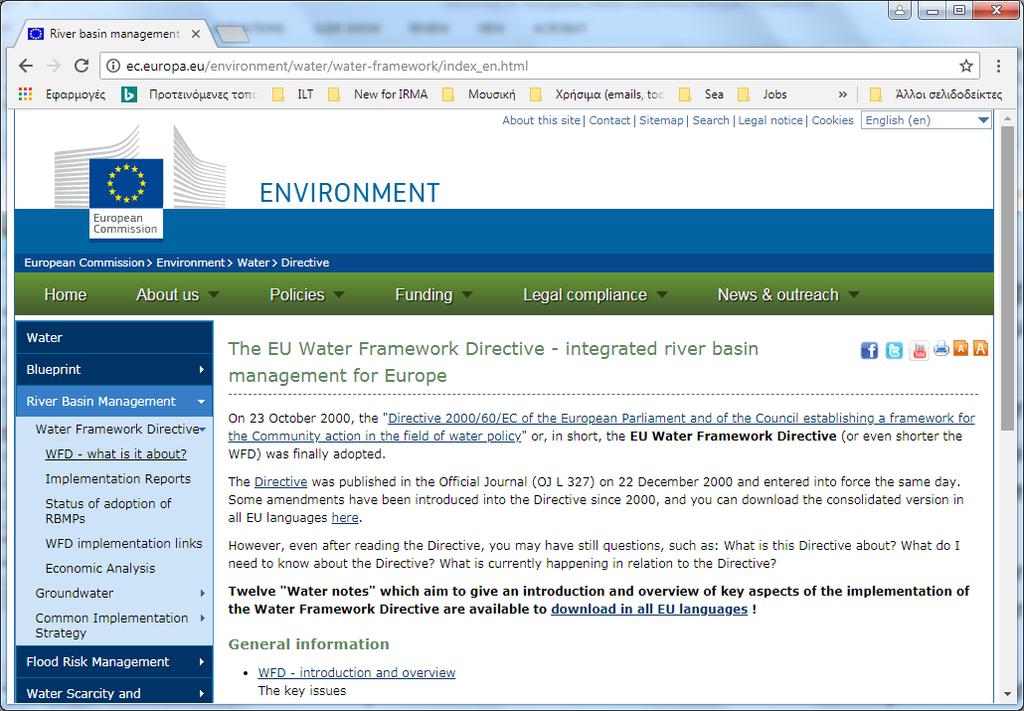Open the English (en) language dropdown

[926, 120]
